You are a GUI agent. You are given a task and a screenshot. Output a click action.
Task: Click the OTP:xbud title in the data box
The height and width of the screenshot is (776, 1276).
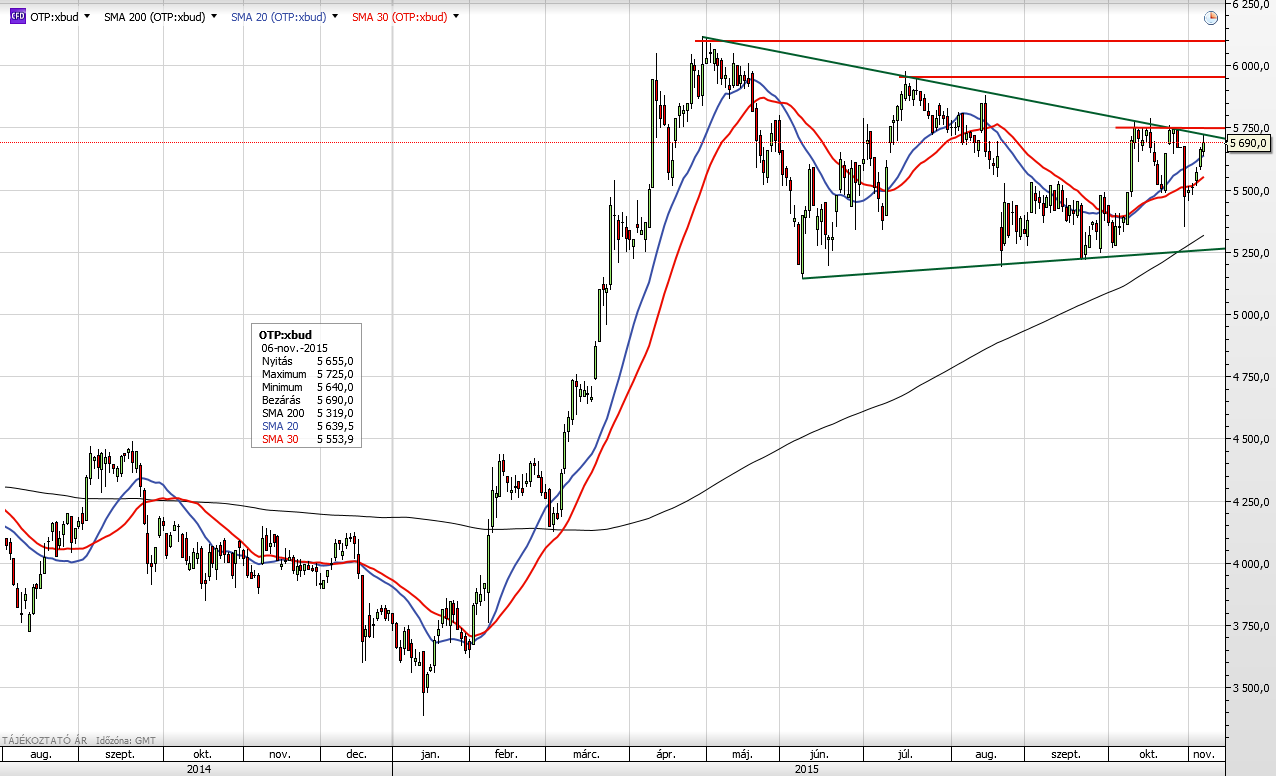pyautogui.click(x=285, y=334)
